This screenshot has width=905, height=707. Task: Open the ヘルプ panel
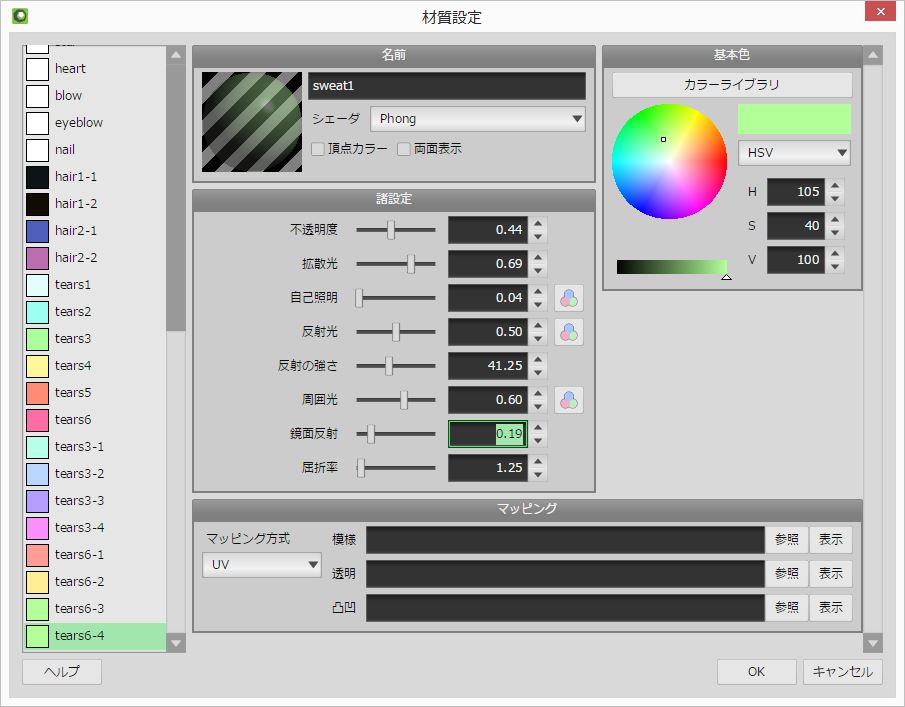[x=61, y=671]
